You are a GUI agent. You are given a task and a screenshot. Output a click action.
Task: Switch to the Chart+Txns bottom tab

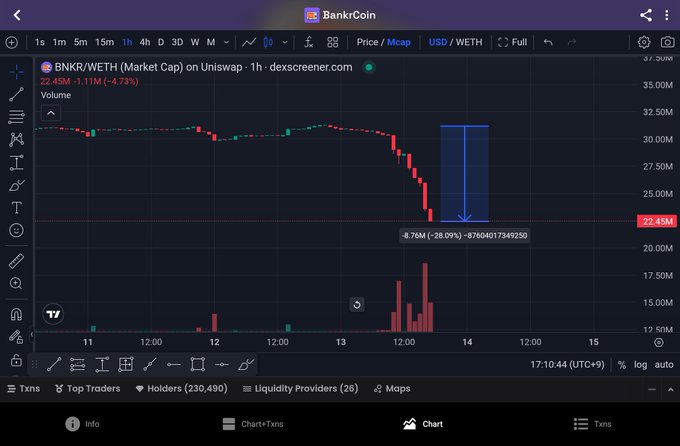tap(253, 424)
